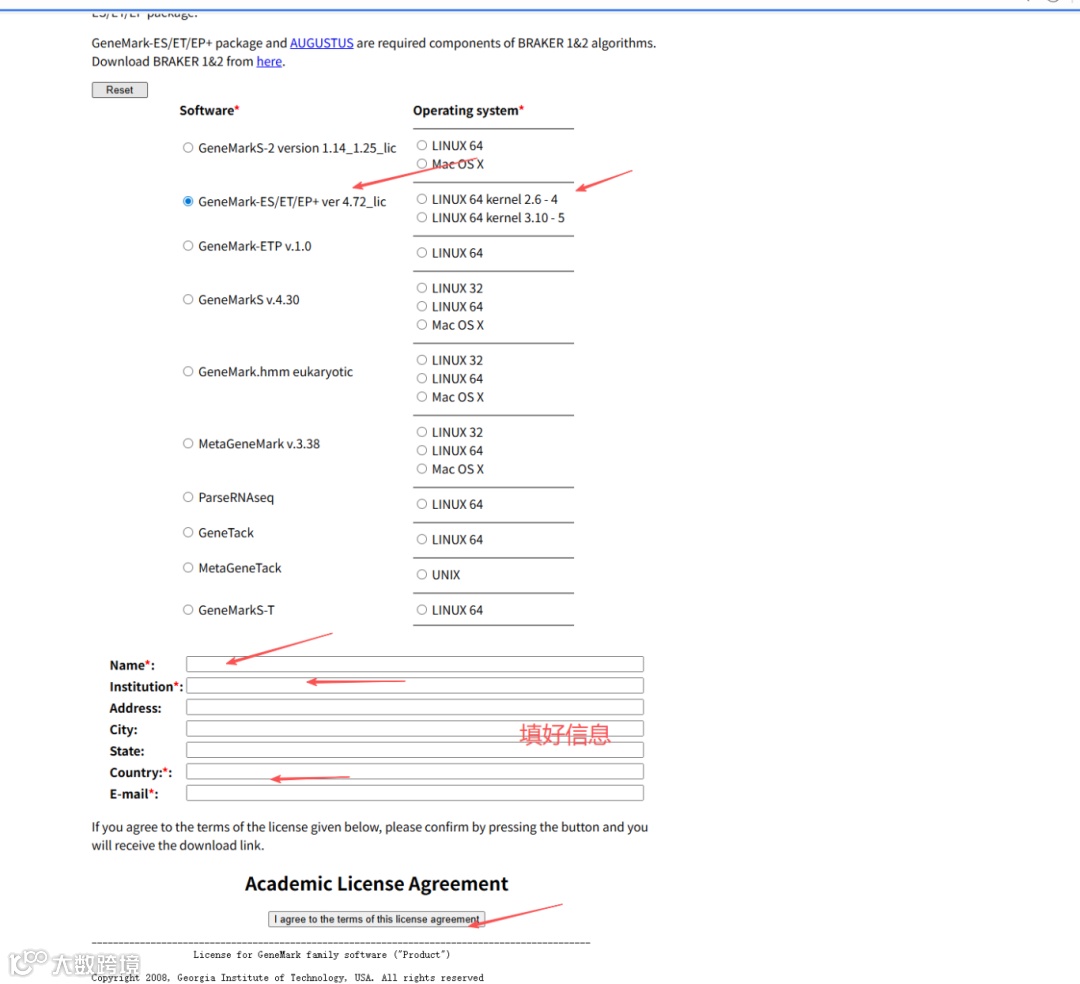Follow the 'here' BRAKER download link
Viewport: 1080px width, 984px height.
[269, 61]
